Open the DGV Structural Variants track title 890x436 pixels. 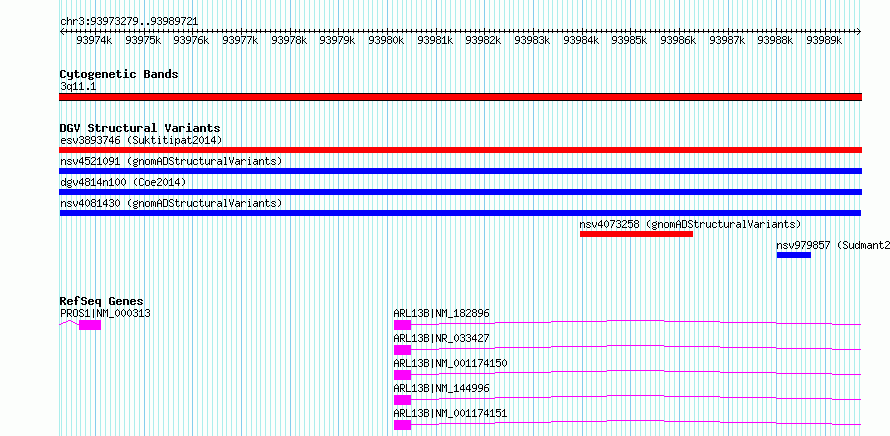(x=140, y=128)
